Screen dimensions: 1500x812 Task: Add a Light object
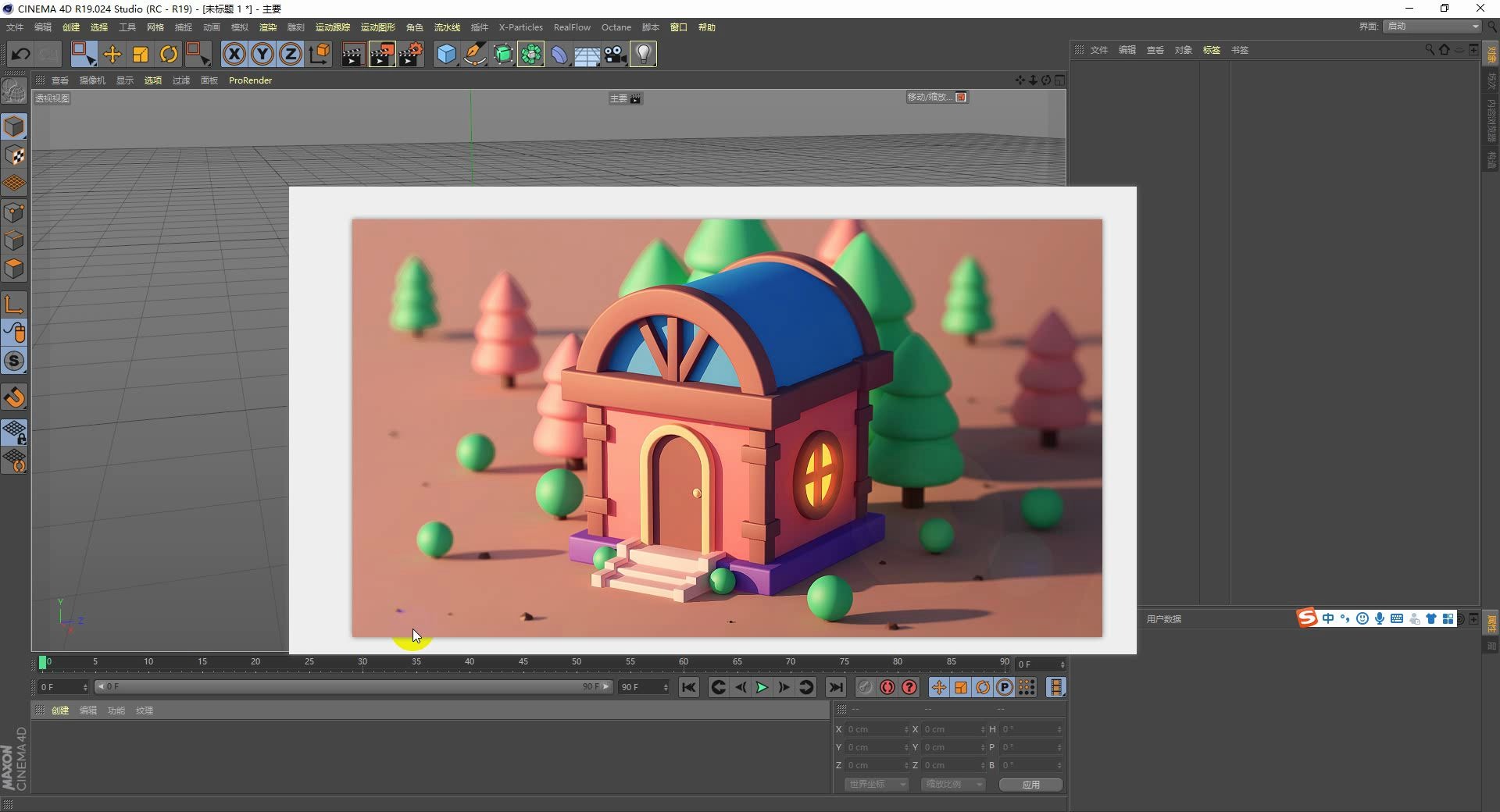tap(643, 54)
